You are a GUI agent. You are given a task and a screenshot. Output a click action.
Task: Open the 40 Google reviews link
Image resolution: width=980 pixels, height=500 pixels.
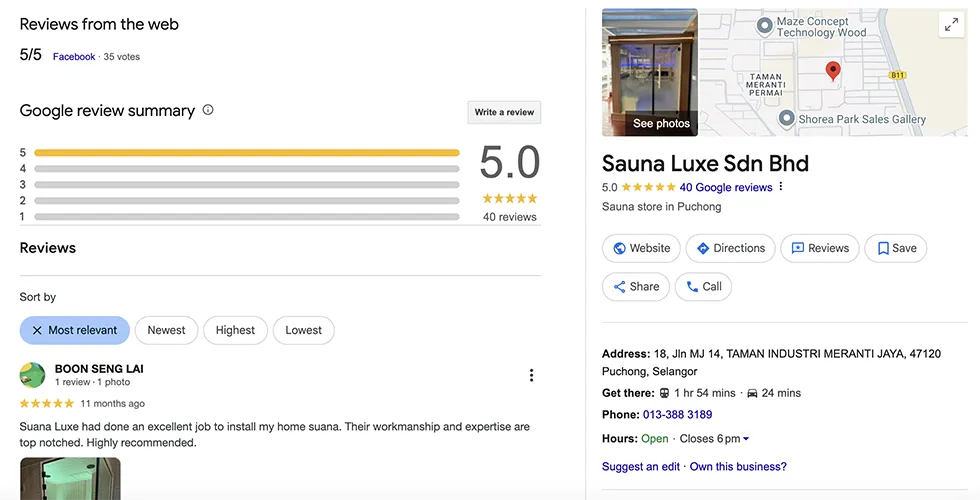[726, 188]
